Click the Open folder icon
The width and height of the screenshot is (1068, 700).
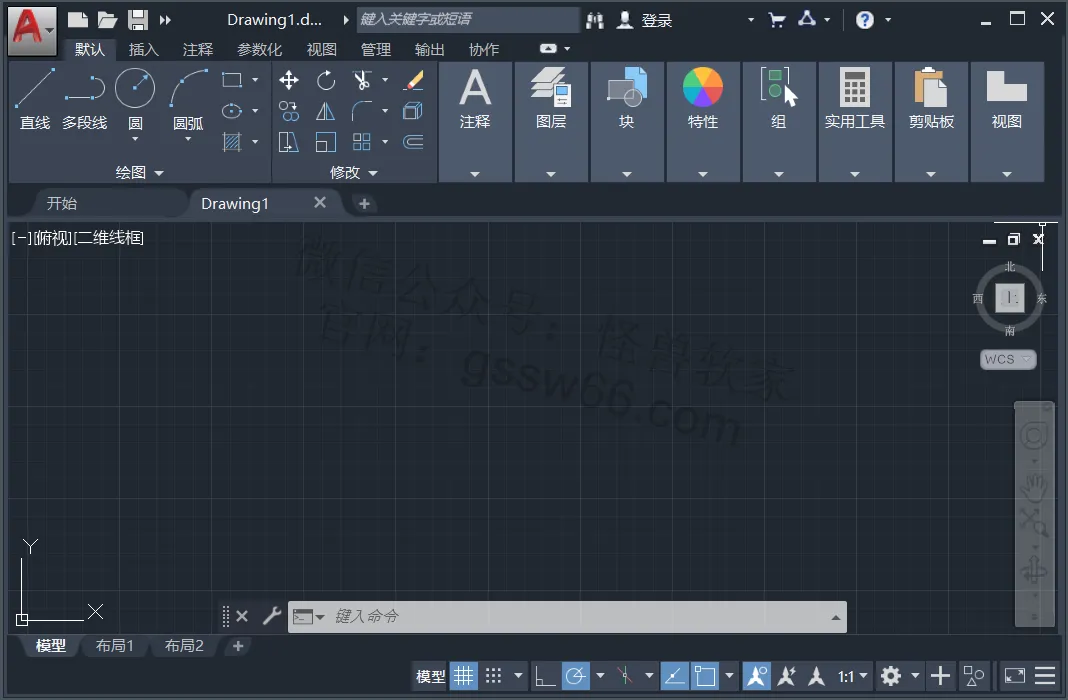click(x=108, y=20)
